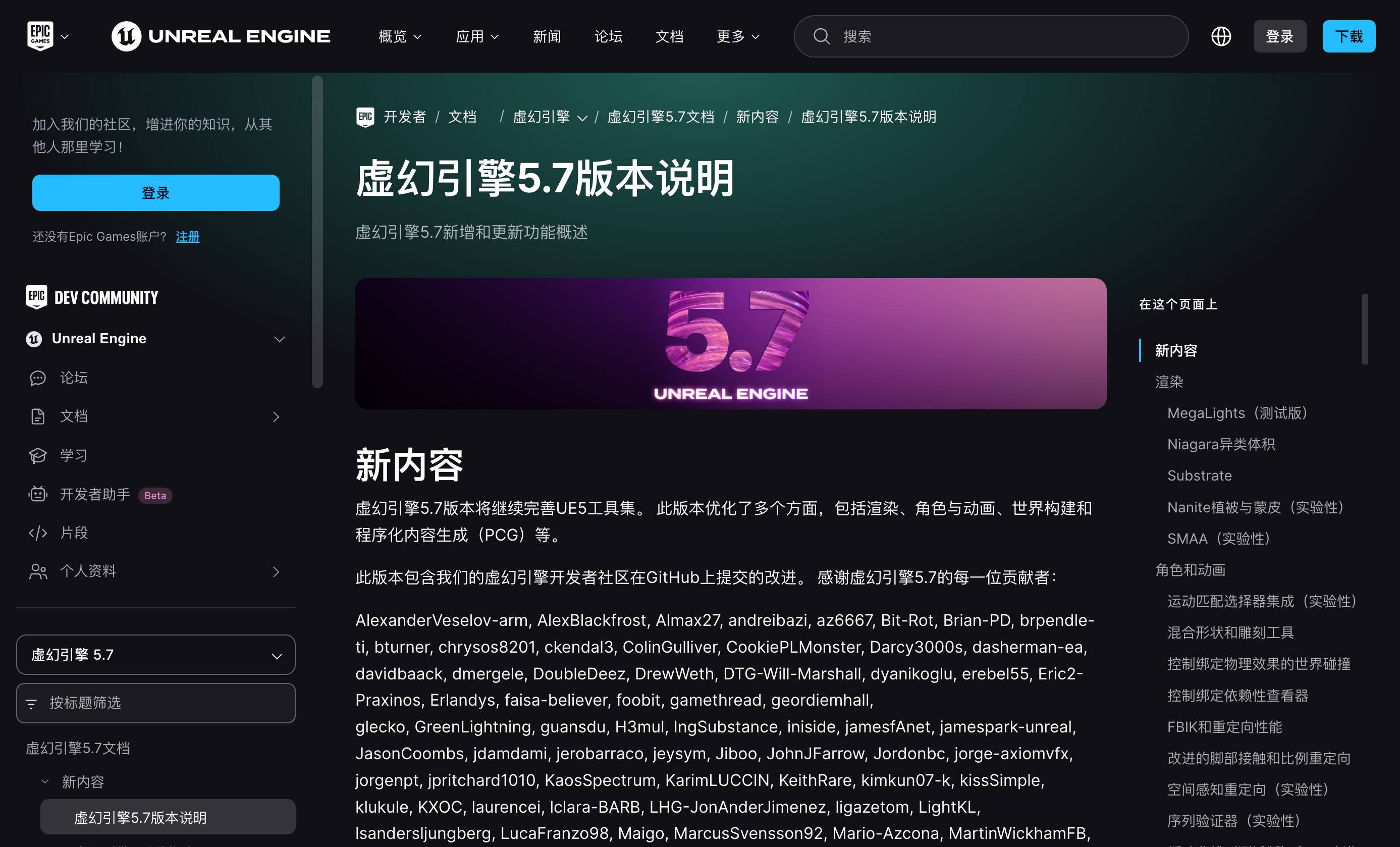Expand the 文档 sidebar submenu arrow
Viewport: 1400px width, 847px height.
point(276,416)
